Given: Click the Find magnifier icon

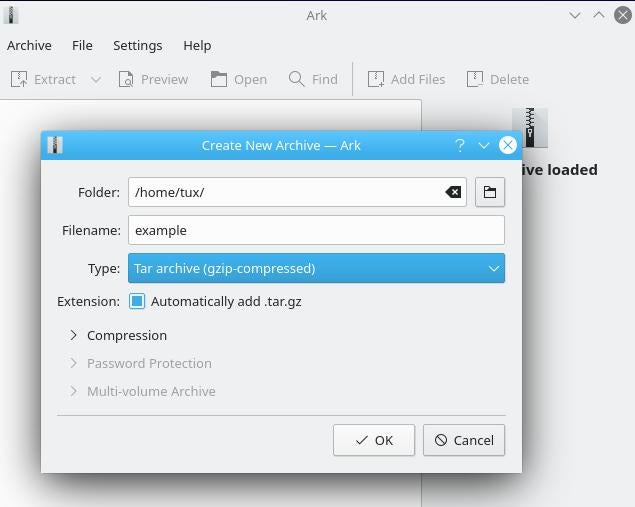Looking at the screenshot, I should tap(297, 79).
